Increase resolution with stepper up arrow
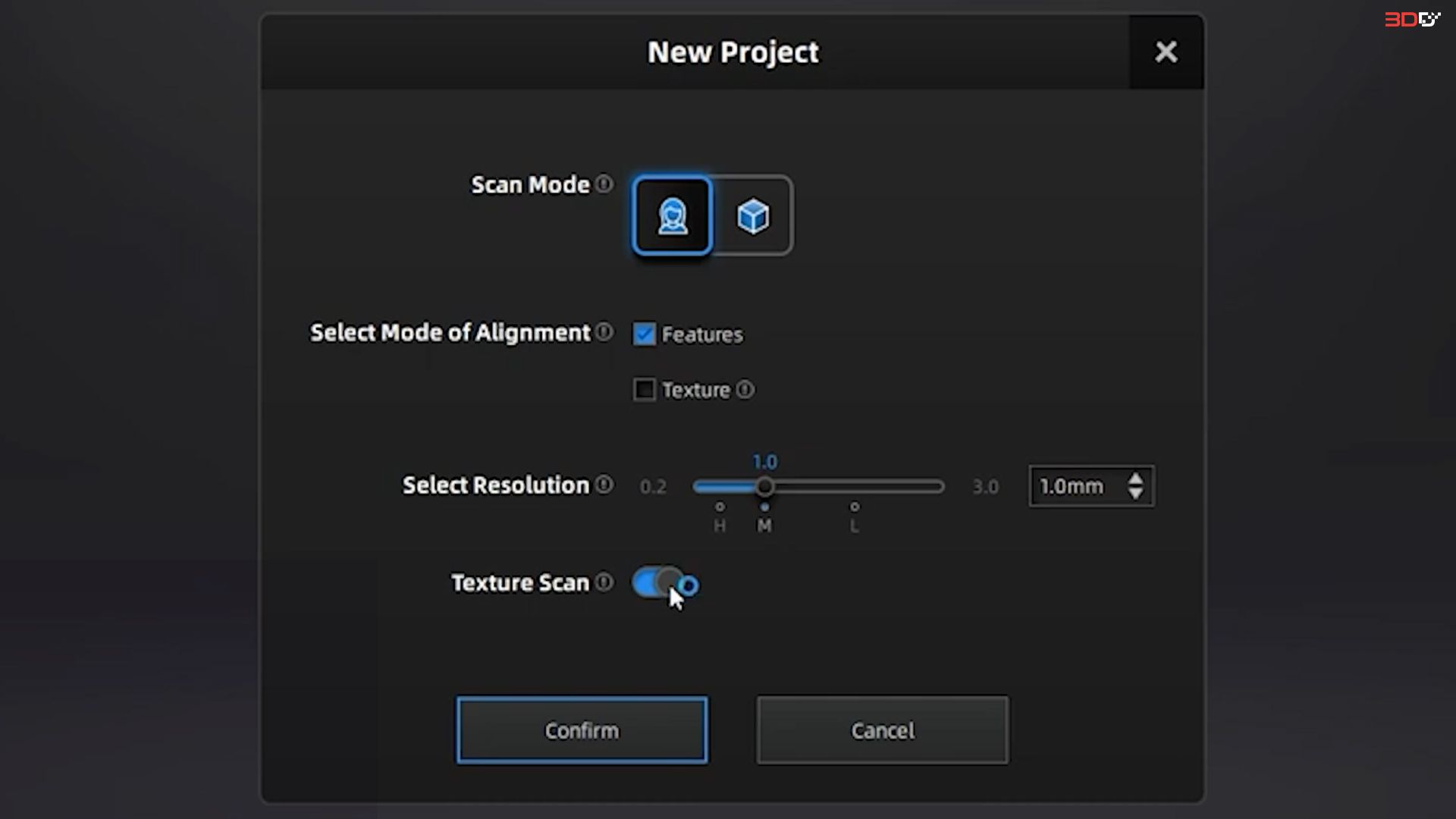 (1135, 479)
